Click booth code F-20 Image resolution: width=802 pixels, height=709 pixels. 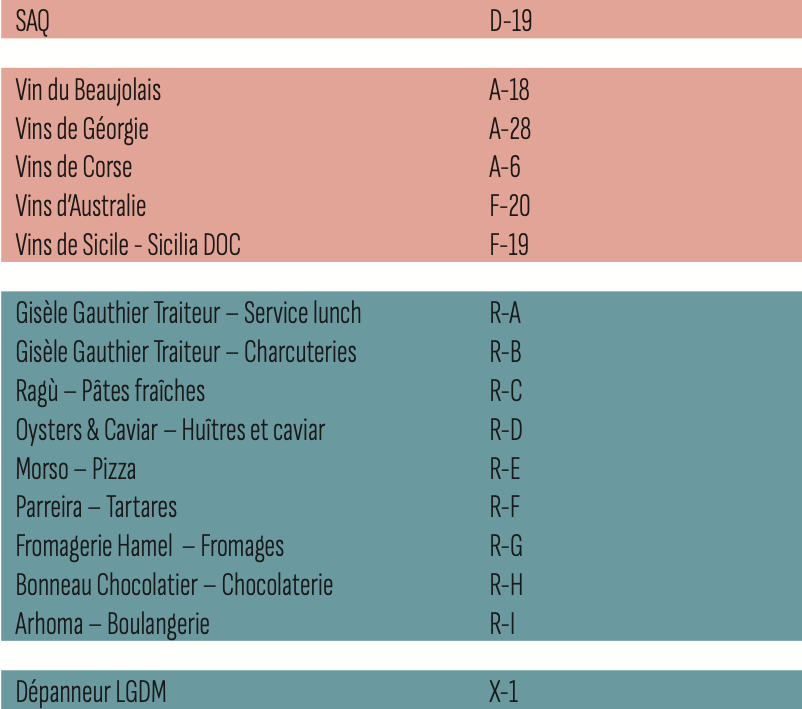(509, 206)
